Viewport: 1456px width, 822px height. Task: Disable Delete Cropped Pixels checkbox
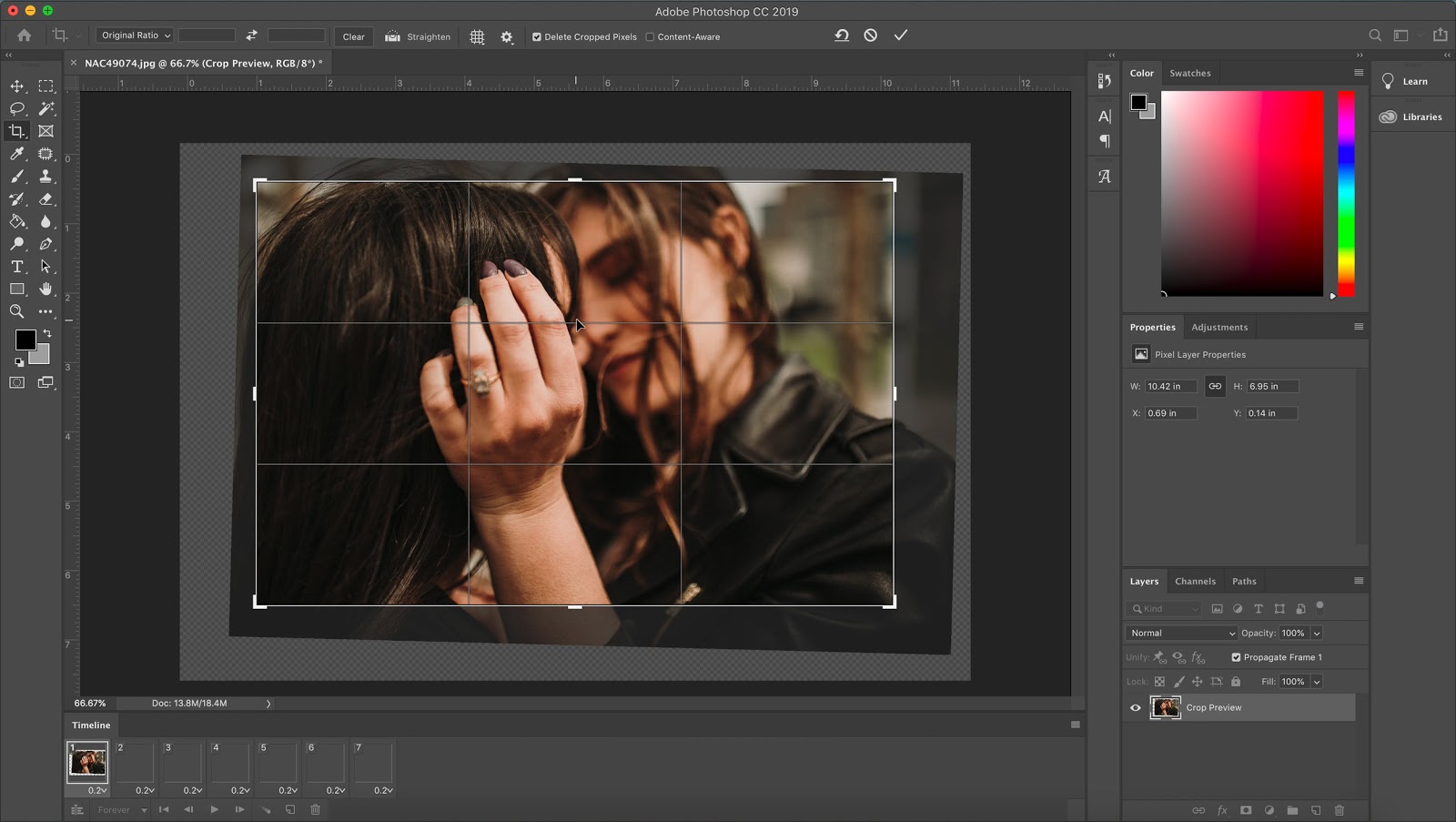click(537, 37)
